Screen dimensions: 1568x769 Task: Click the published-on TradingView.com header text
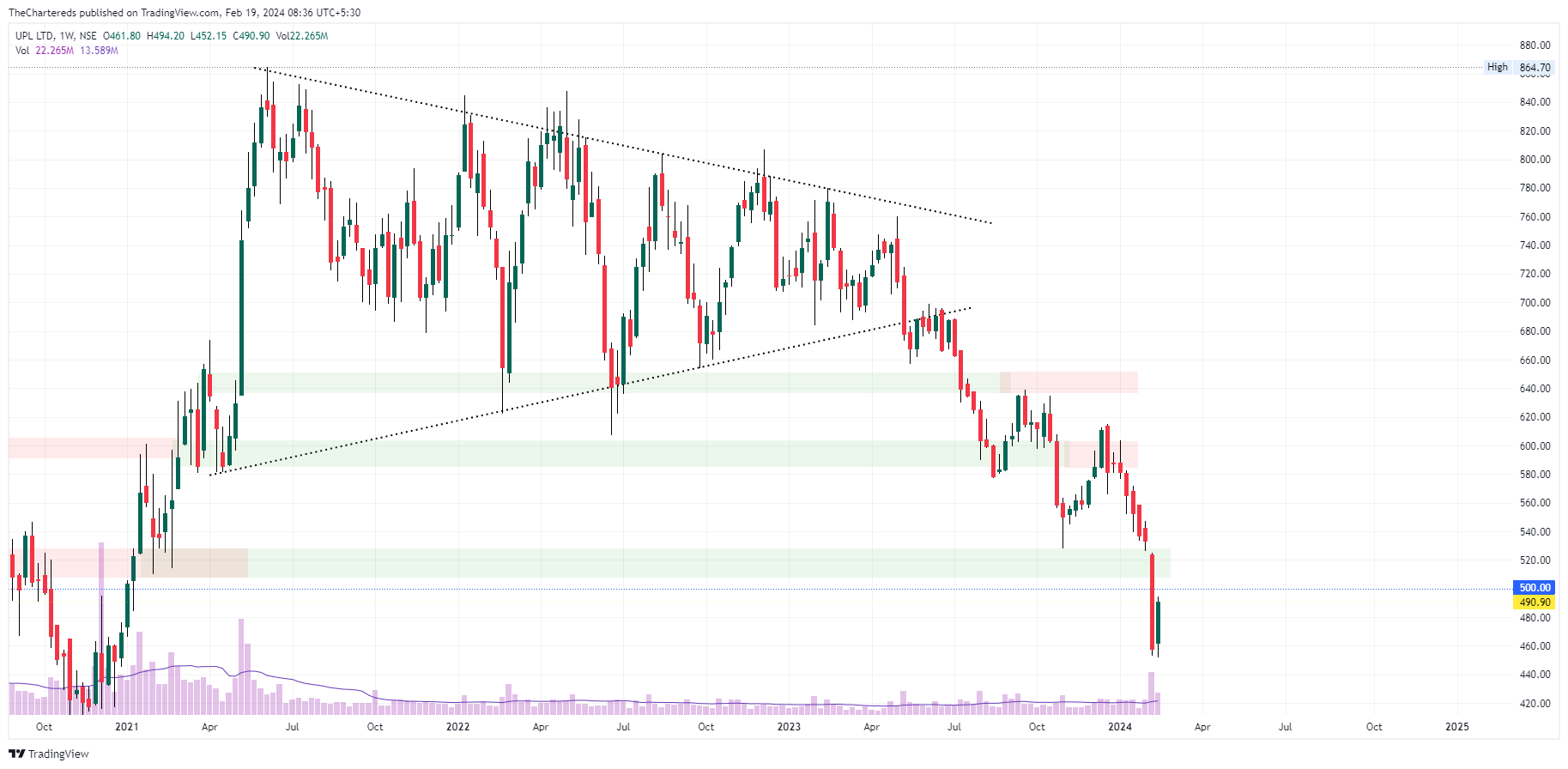[185, 13]
